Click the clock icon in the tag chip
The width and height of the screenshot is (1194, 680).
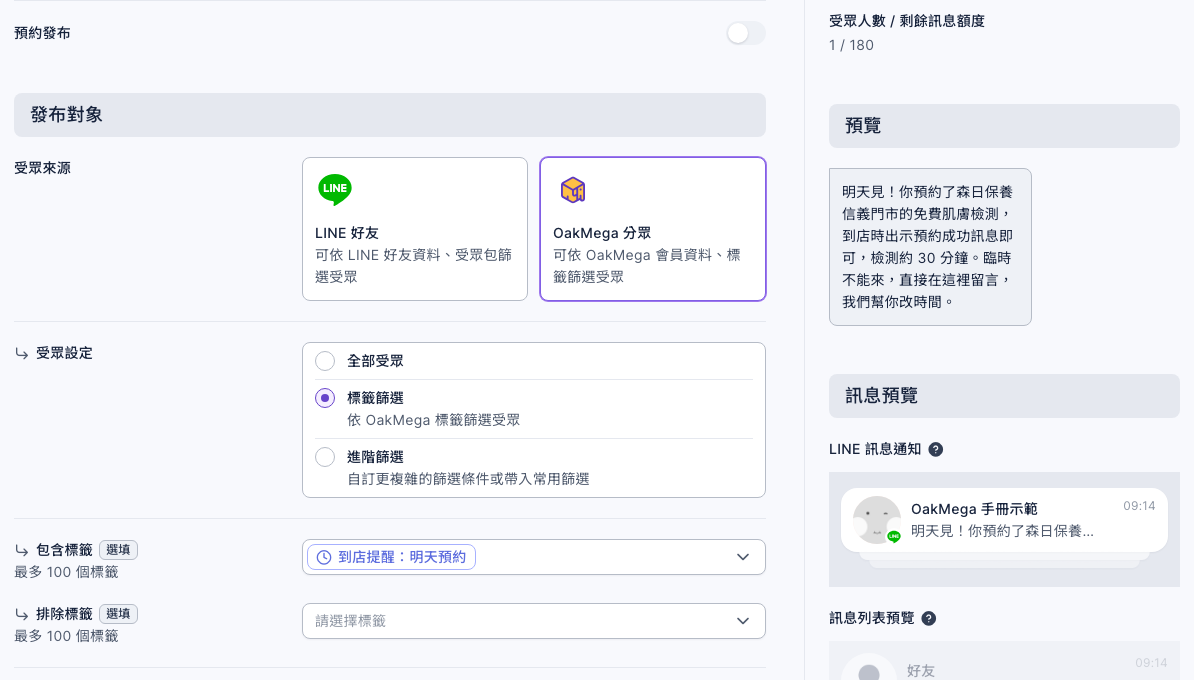324,557
